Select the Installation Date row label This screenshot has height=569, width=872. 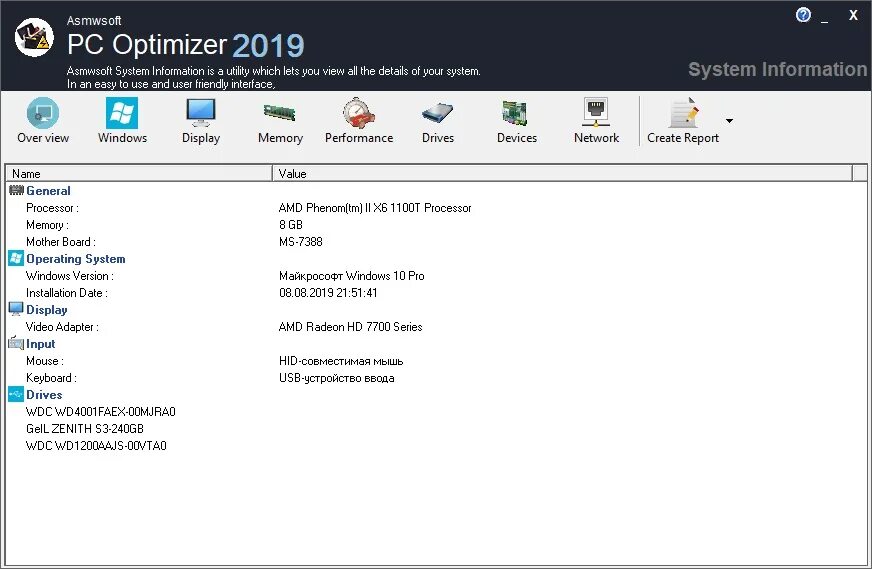point(67,293)
